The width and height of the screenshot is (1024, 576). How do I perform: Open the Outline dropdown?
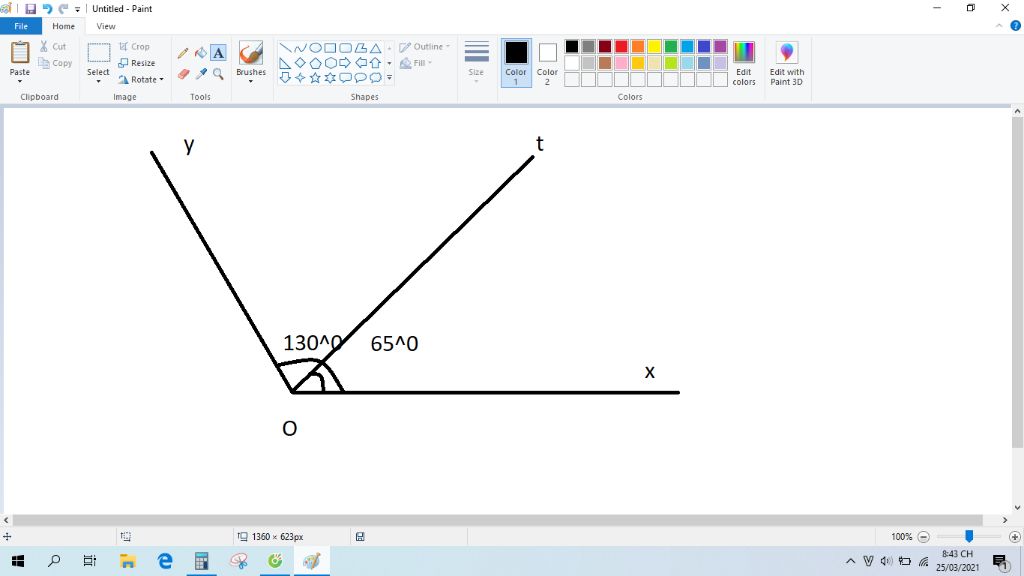(x=424, y=46)
